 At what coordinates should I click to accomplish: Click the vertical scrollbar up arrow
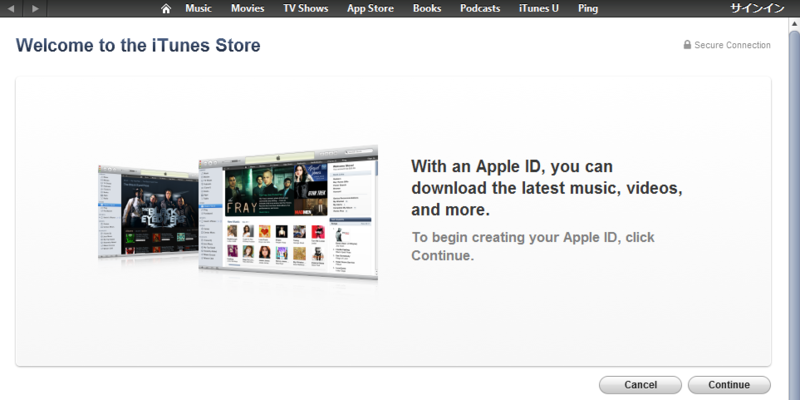tap(794, 24)
